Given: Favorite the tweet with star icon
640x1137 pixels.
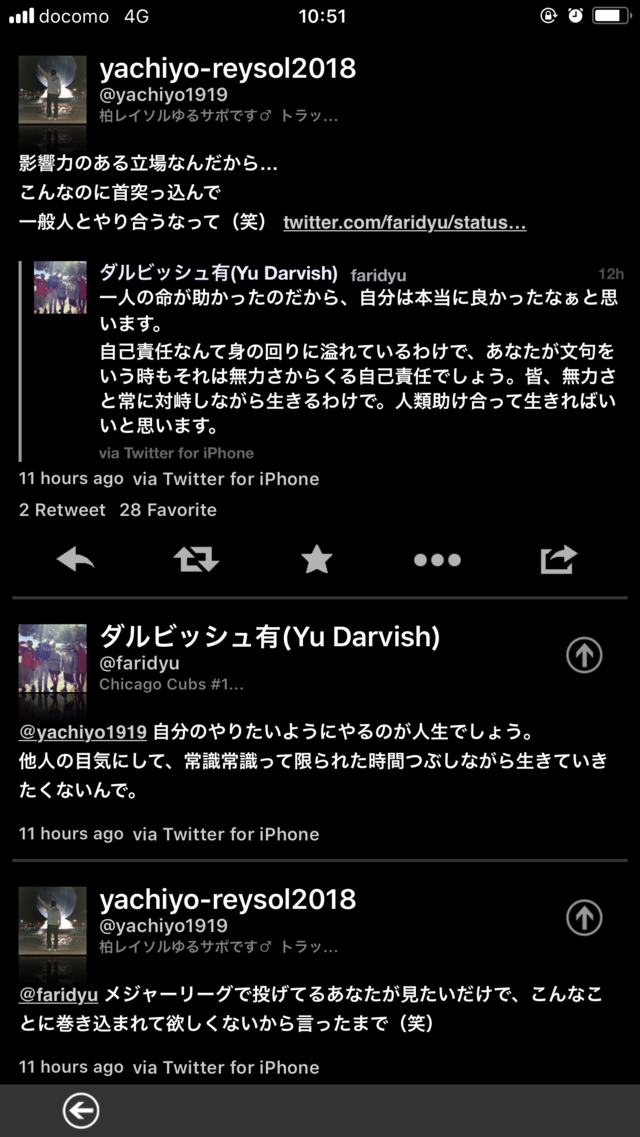Looking at the screenshot, I should (317, 559).
